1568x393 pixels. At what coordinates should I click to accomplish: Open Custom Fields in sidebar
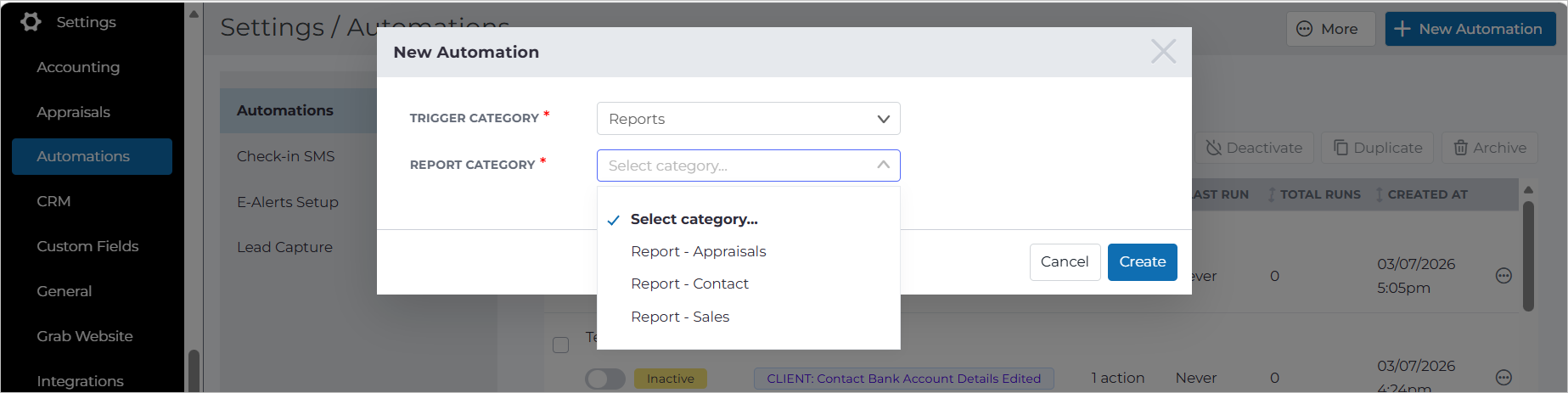point(87,246)
